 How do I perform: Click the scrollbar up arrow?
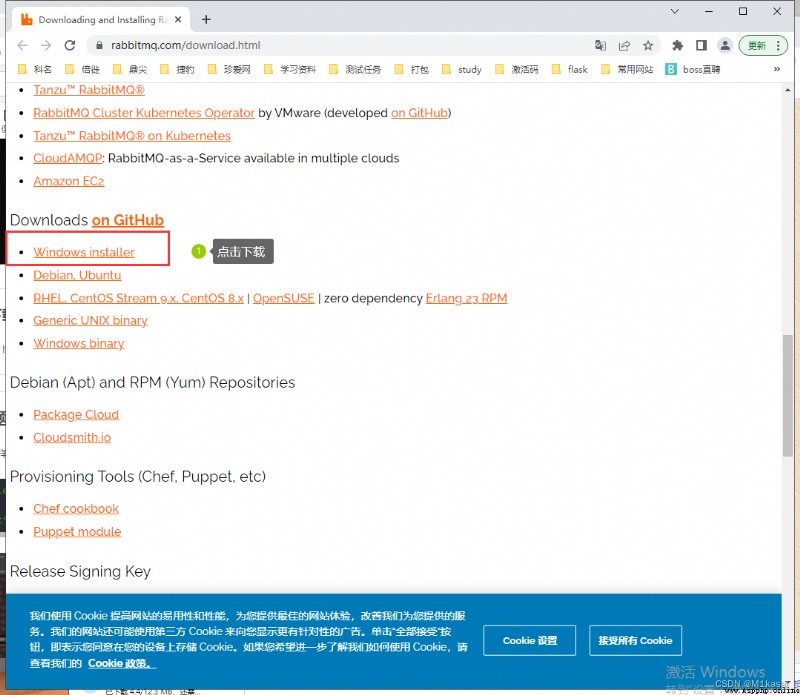[788, 90]
